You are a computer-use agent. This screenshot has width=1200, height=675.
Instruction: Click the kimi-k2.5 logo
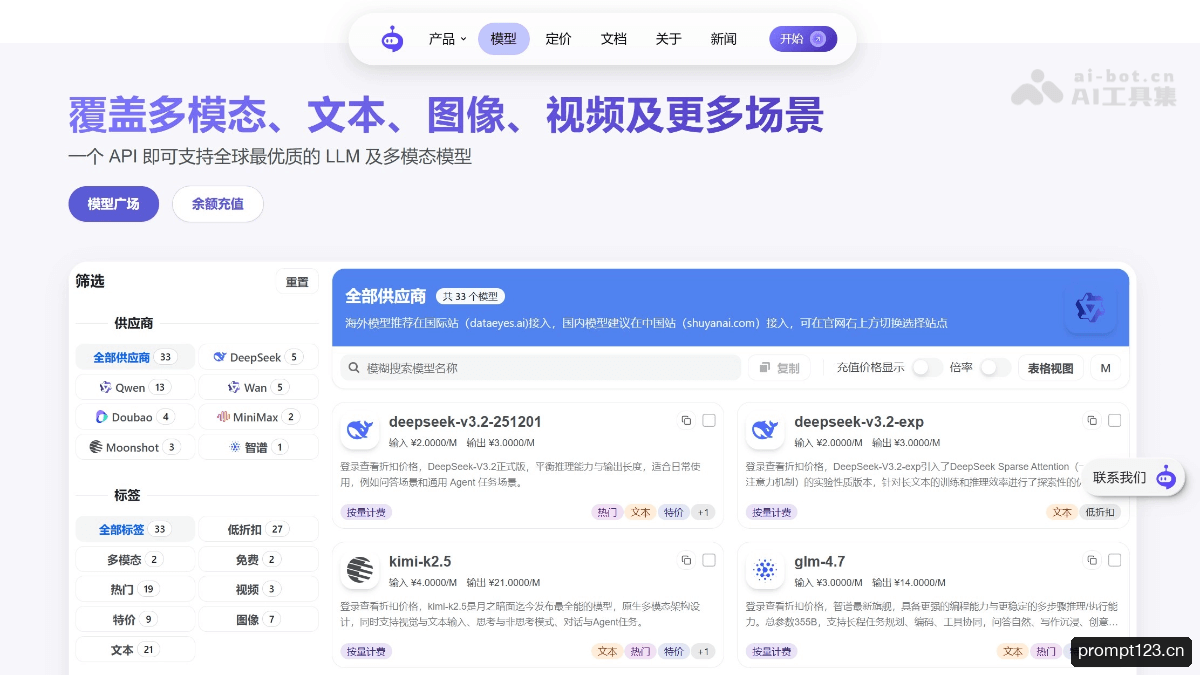click(359, 571)
